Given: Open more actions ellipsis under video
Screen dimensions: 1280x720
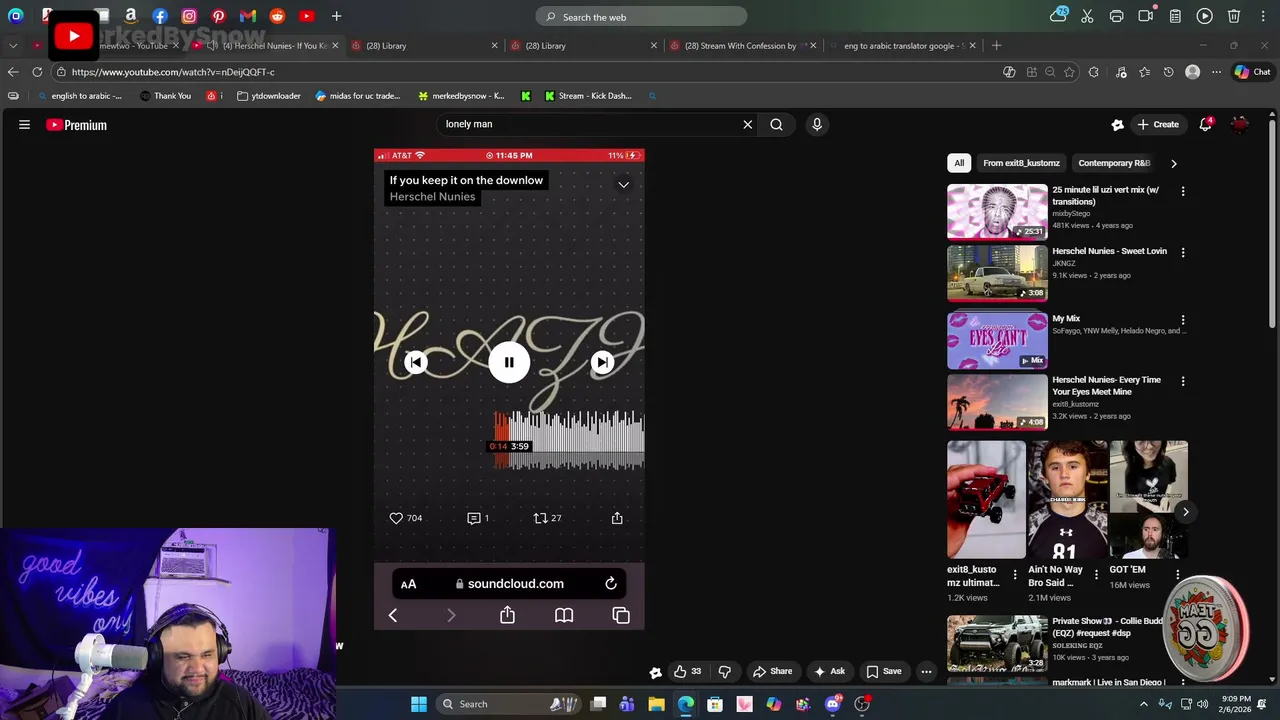Looking at the screenshot, I should click(927, 671).
